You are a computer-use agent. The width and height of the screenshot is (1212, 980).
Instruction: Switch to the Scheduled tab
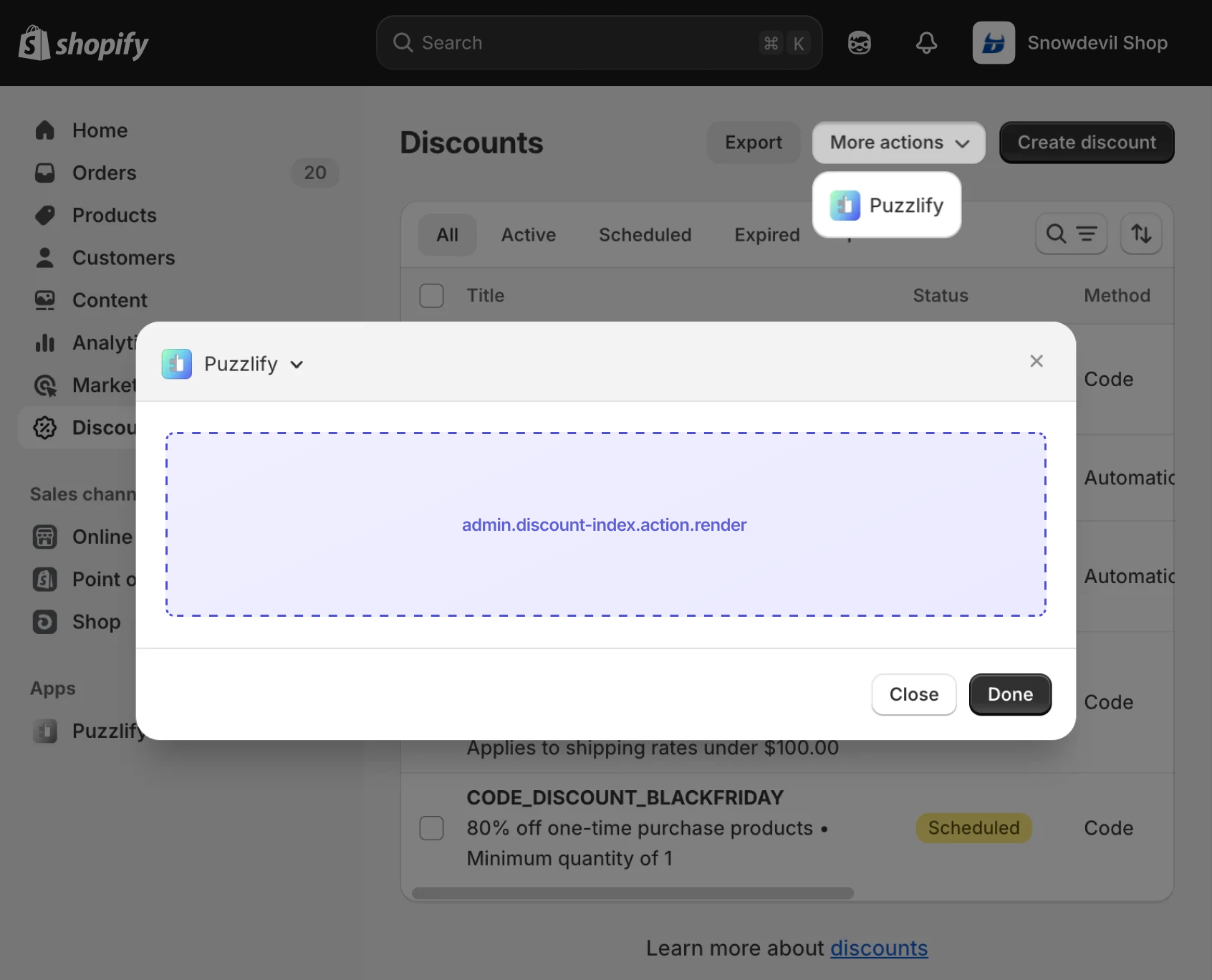point(645,234)
